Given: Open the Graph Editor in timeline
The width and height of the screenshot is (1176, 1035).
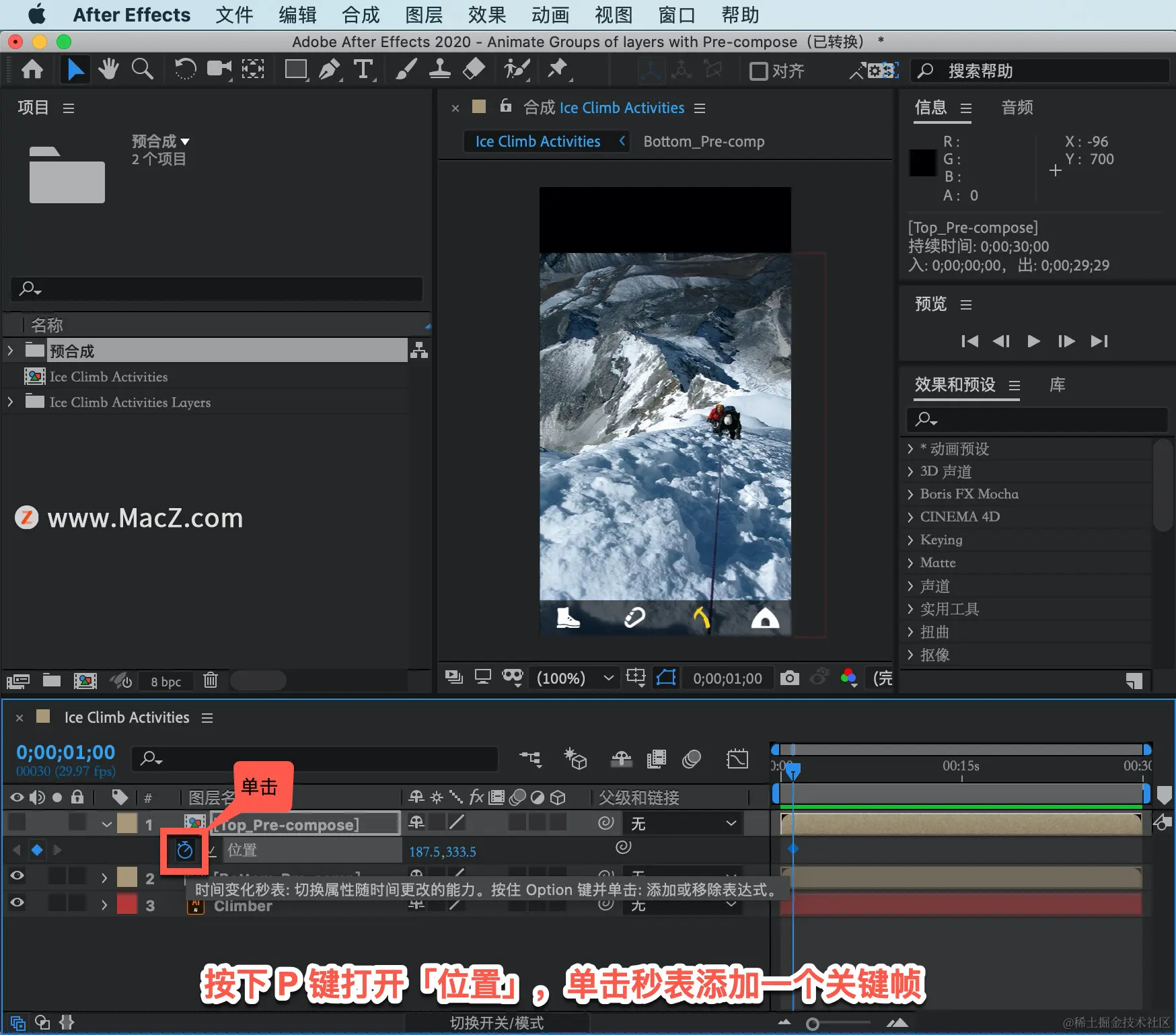Looking at the screenshot, I should coord(737,760).
